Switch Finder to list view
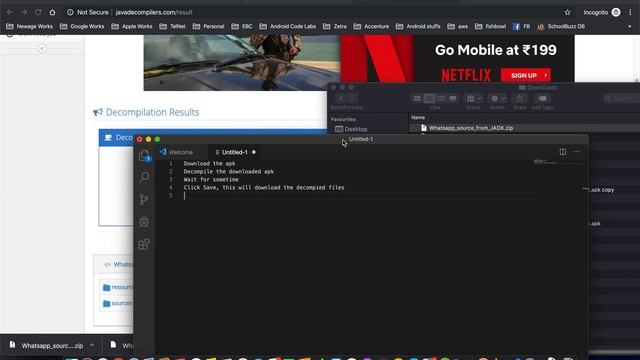Screen dimensions: 640x360 429,98
